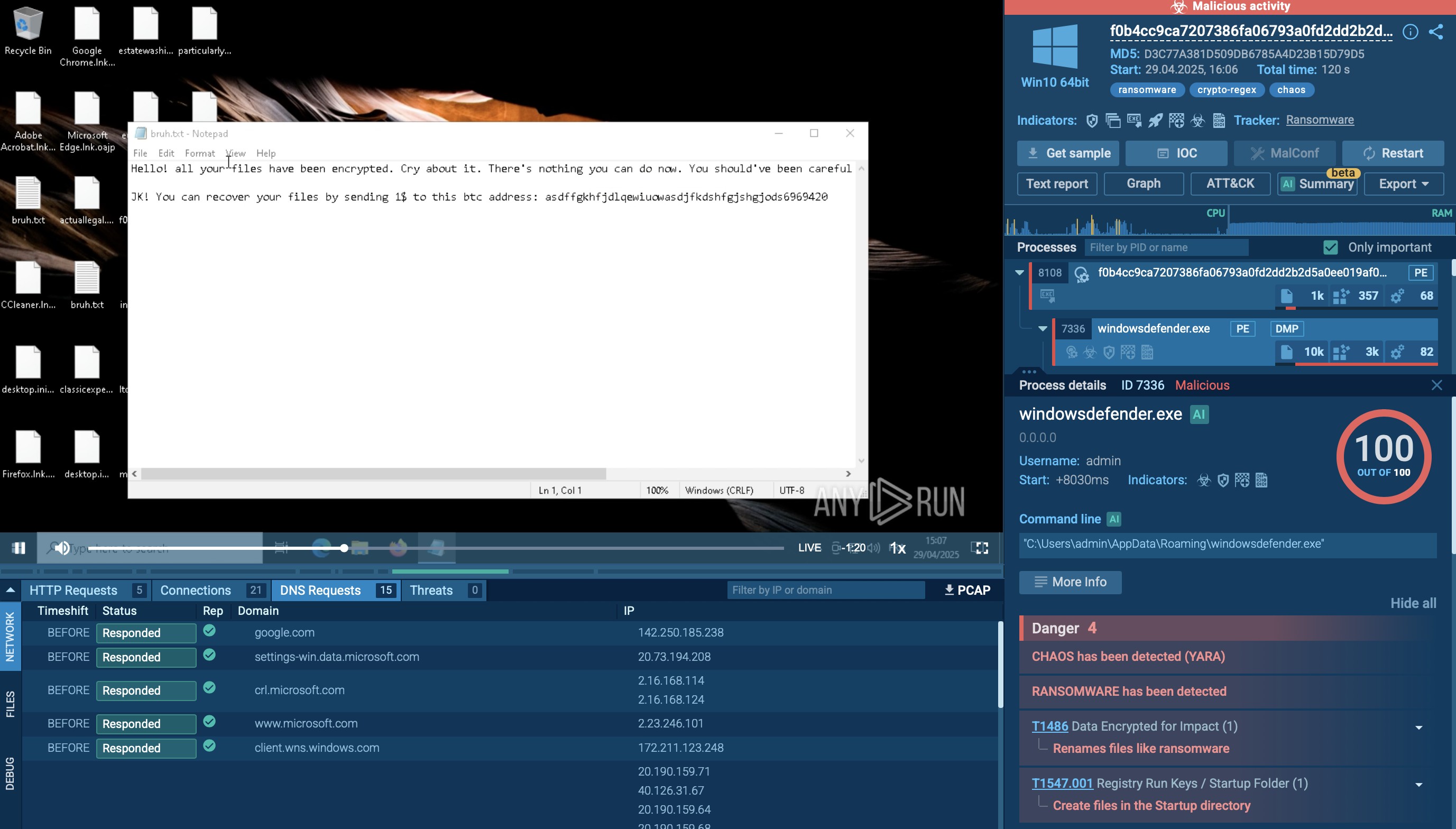Open the Export dropdown
The height and width of the screenshot is (829, 1456).
click(x=1403, y=184)
